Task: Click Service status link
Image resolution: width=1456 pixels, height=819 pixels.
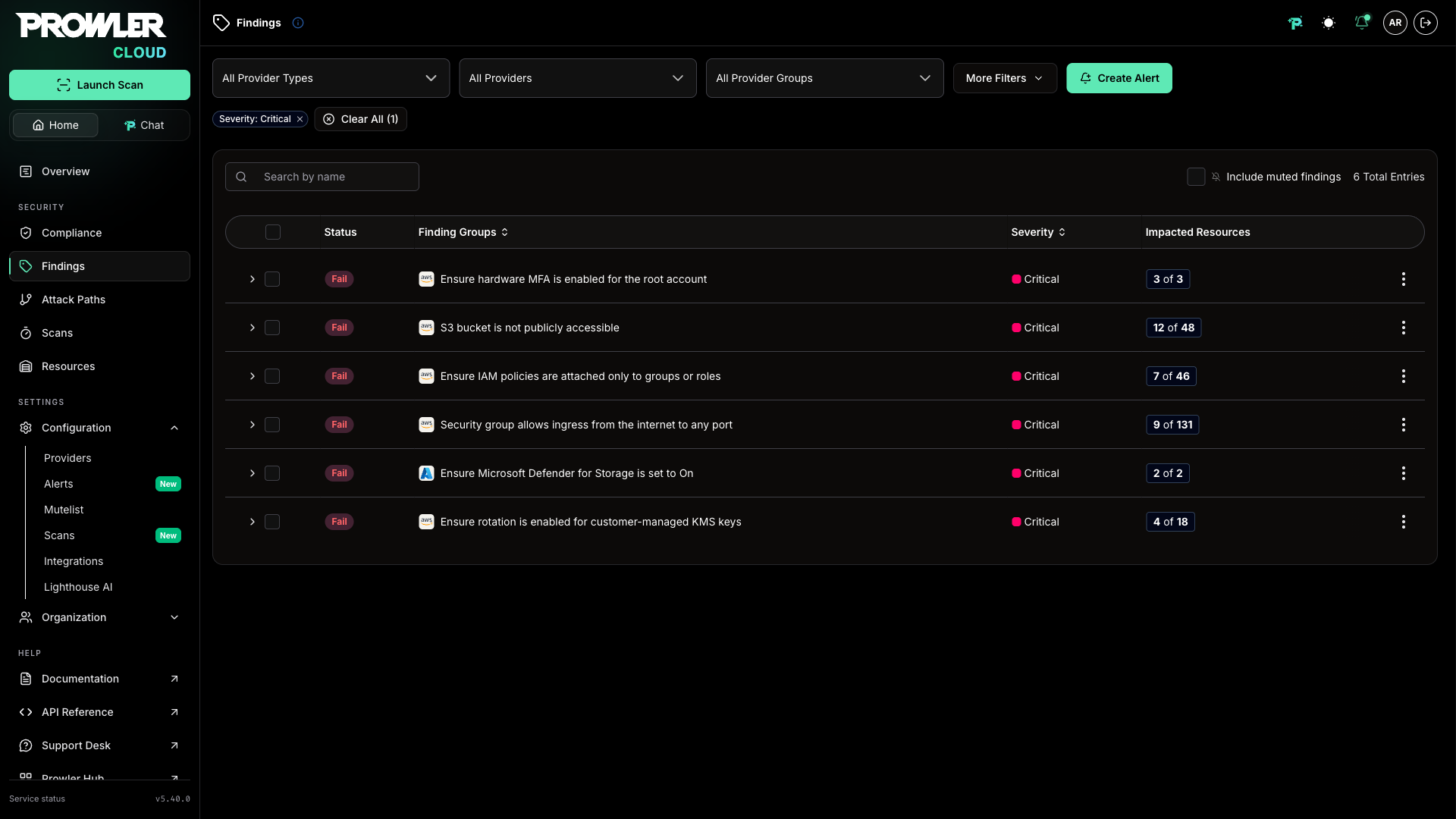Action: pyautogui.click(x=37, y=799)
